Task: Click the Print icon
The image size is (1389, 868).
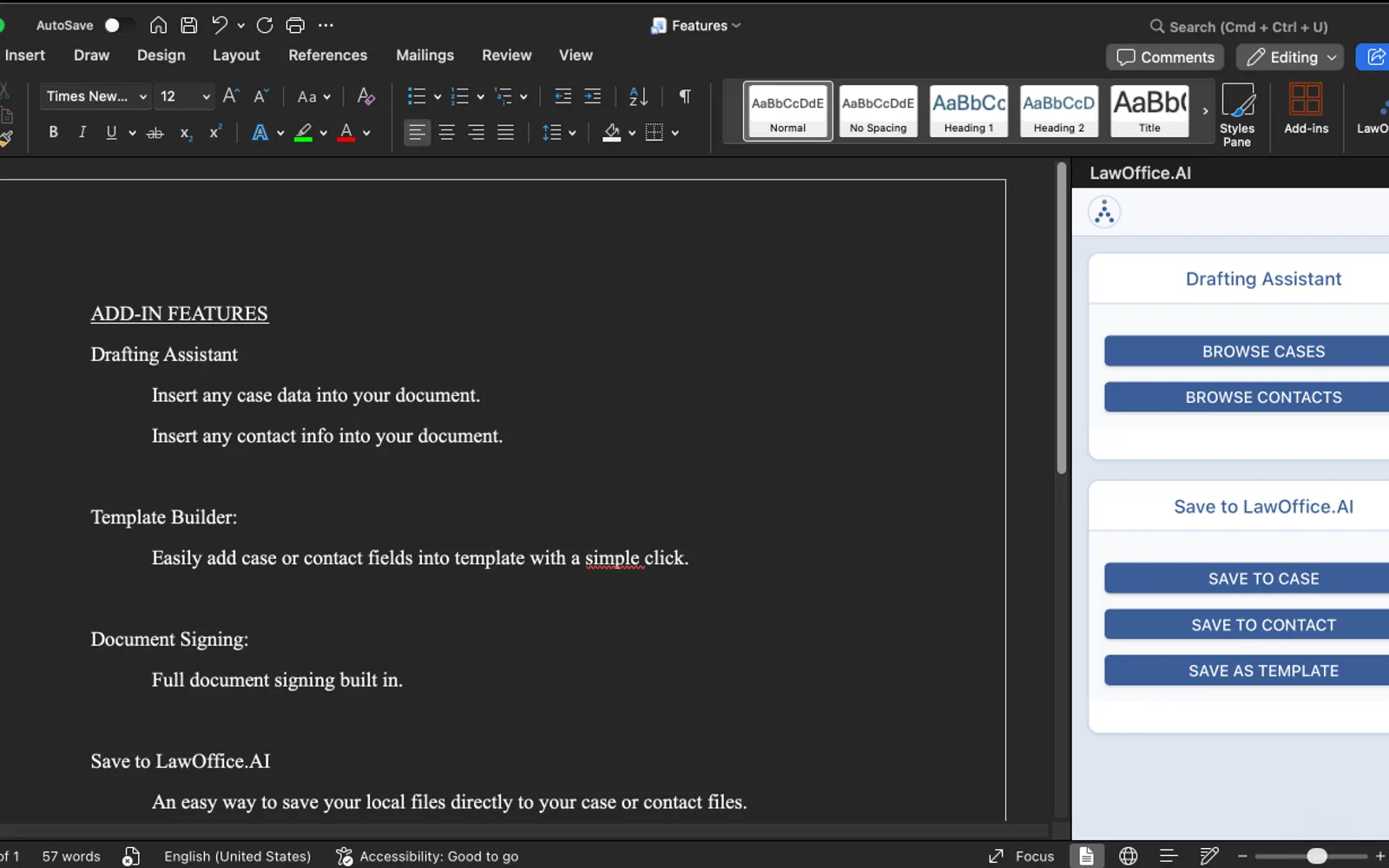Action: (295, 25)
